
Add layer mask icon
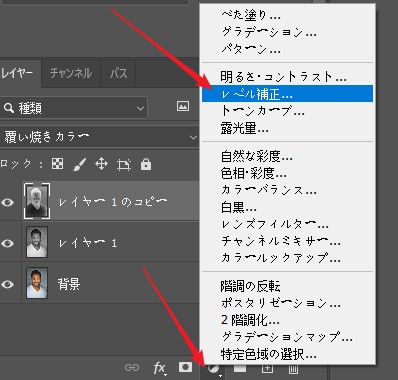pyautogui.click(x=185, y=367)
